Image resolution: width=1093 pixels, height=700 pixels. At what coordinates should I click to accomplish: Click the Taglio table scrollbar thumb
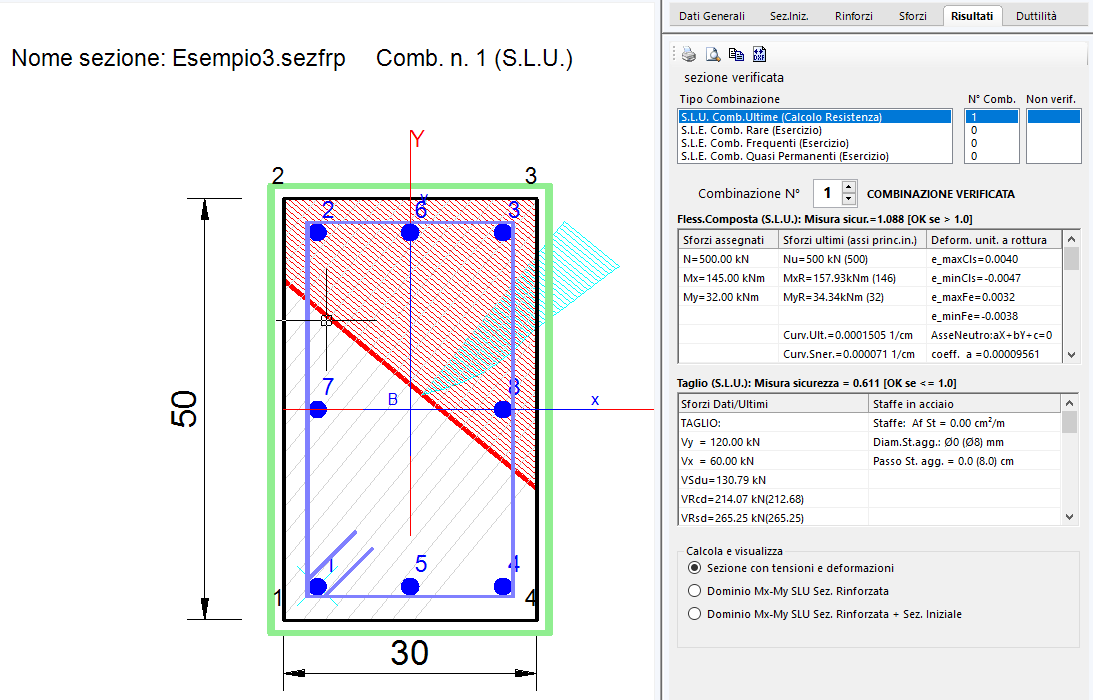[x=1069, y=422]
